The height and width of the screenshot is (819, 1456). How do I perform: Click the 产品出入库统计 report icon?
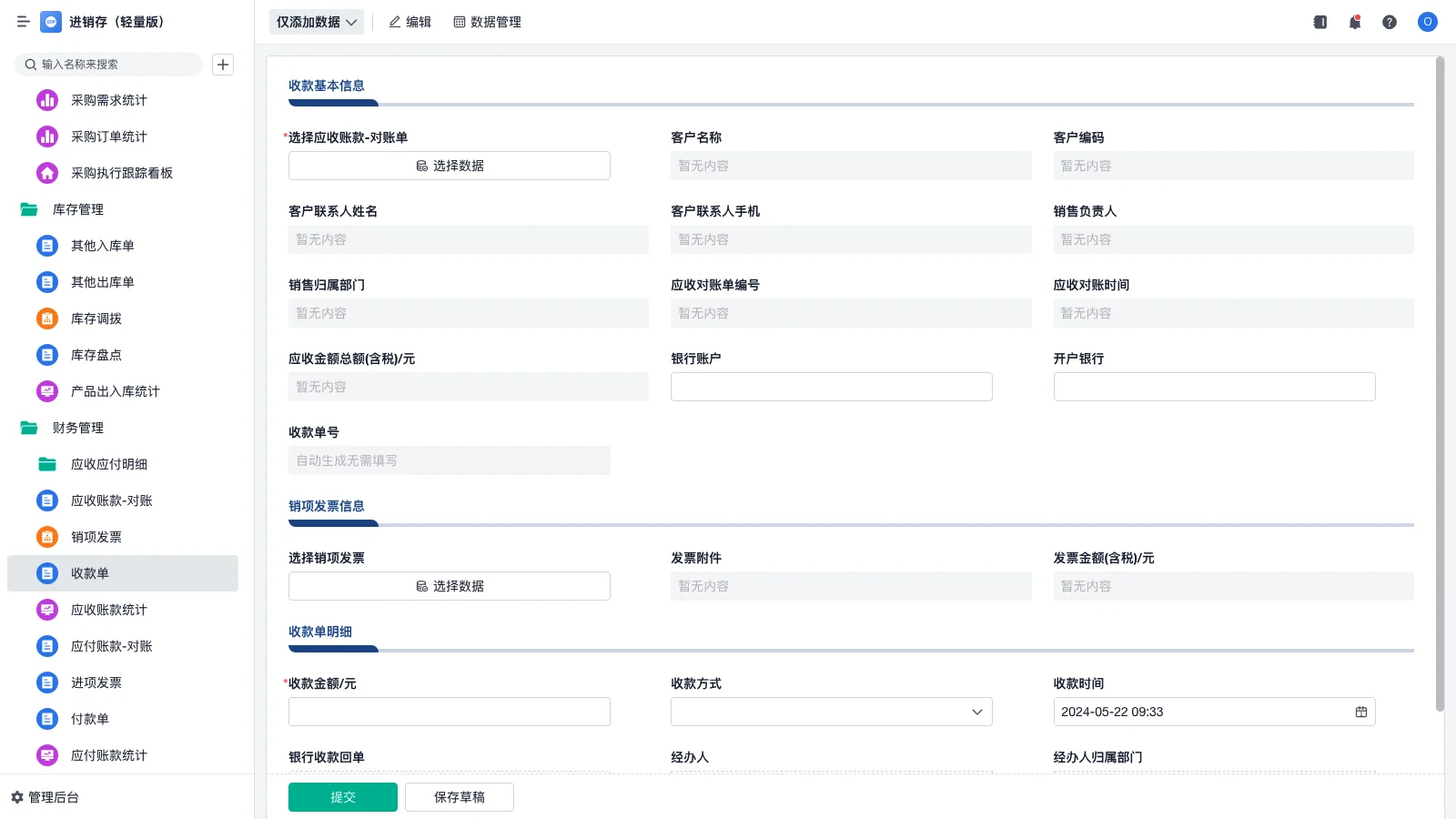click(47, 391)
